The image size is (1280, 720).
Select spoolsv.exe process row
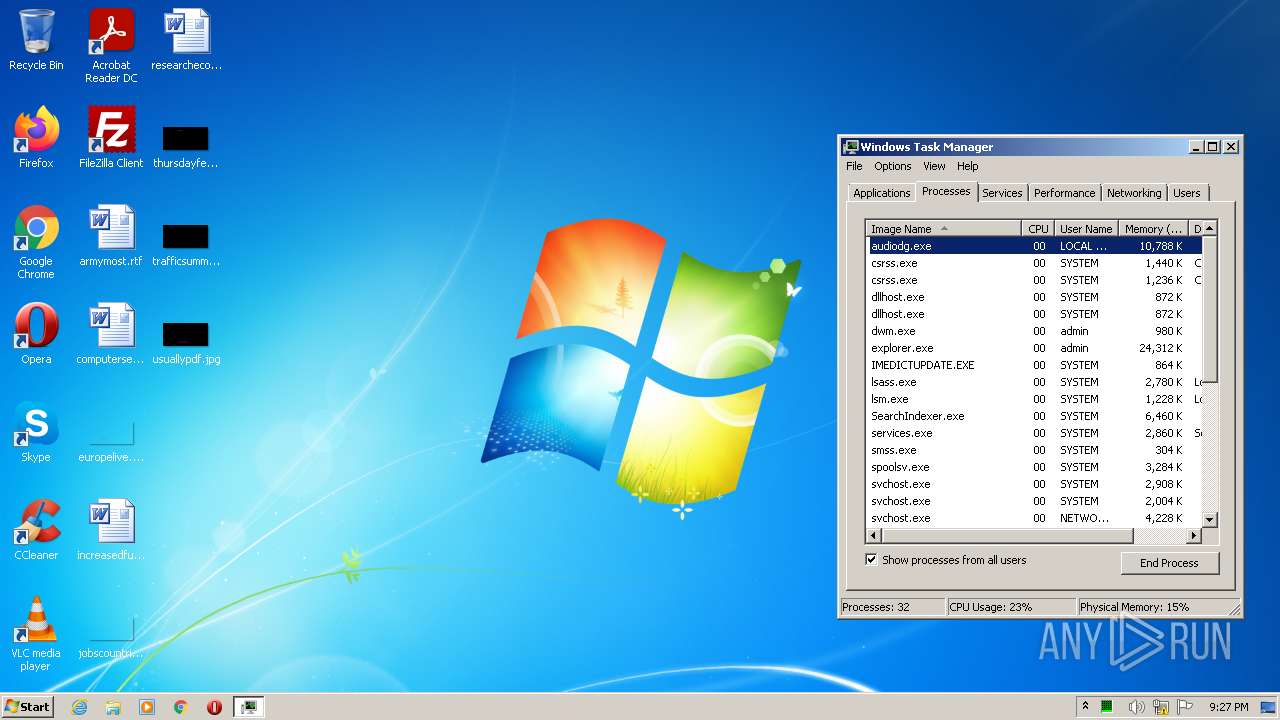point(1034,467)
